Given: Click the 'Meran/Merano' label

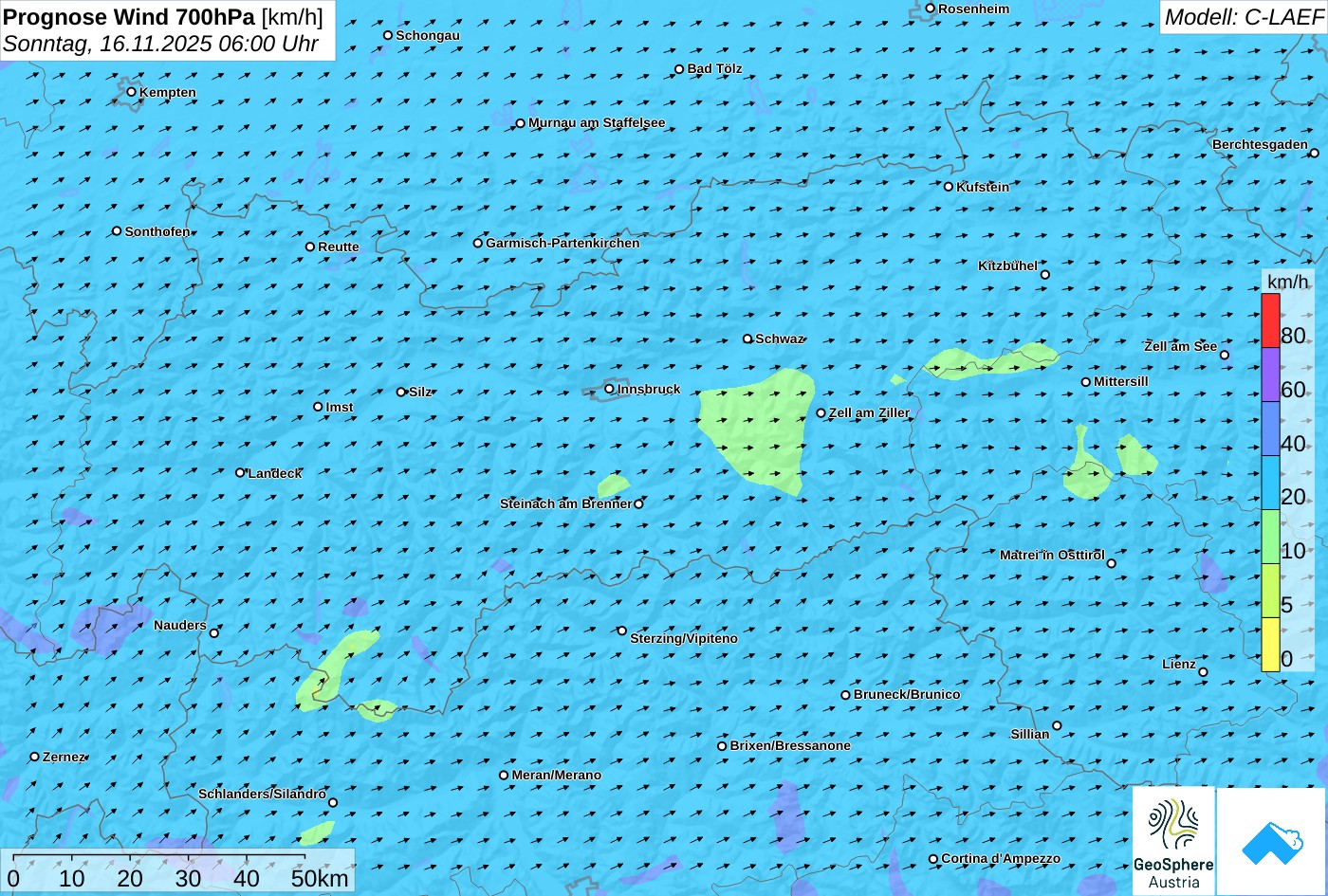Looking at the screenshot, I should [557, 775].
